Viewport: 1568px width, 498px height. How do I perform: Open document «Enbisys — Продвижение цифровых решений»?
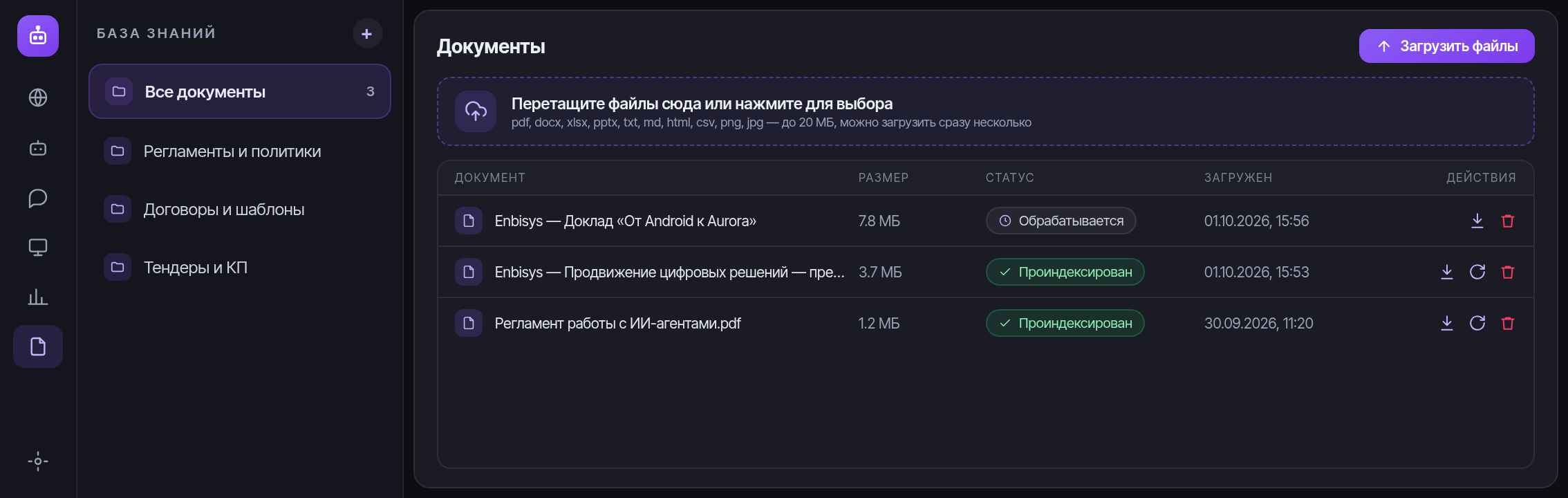pos(670,272)
